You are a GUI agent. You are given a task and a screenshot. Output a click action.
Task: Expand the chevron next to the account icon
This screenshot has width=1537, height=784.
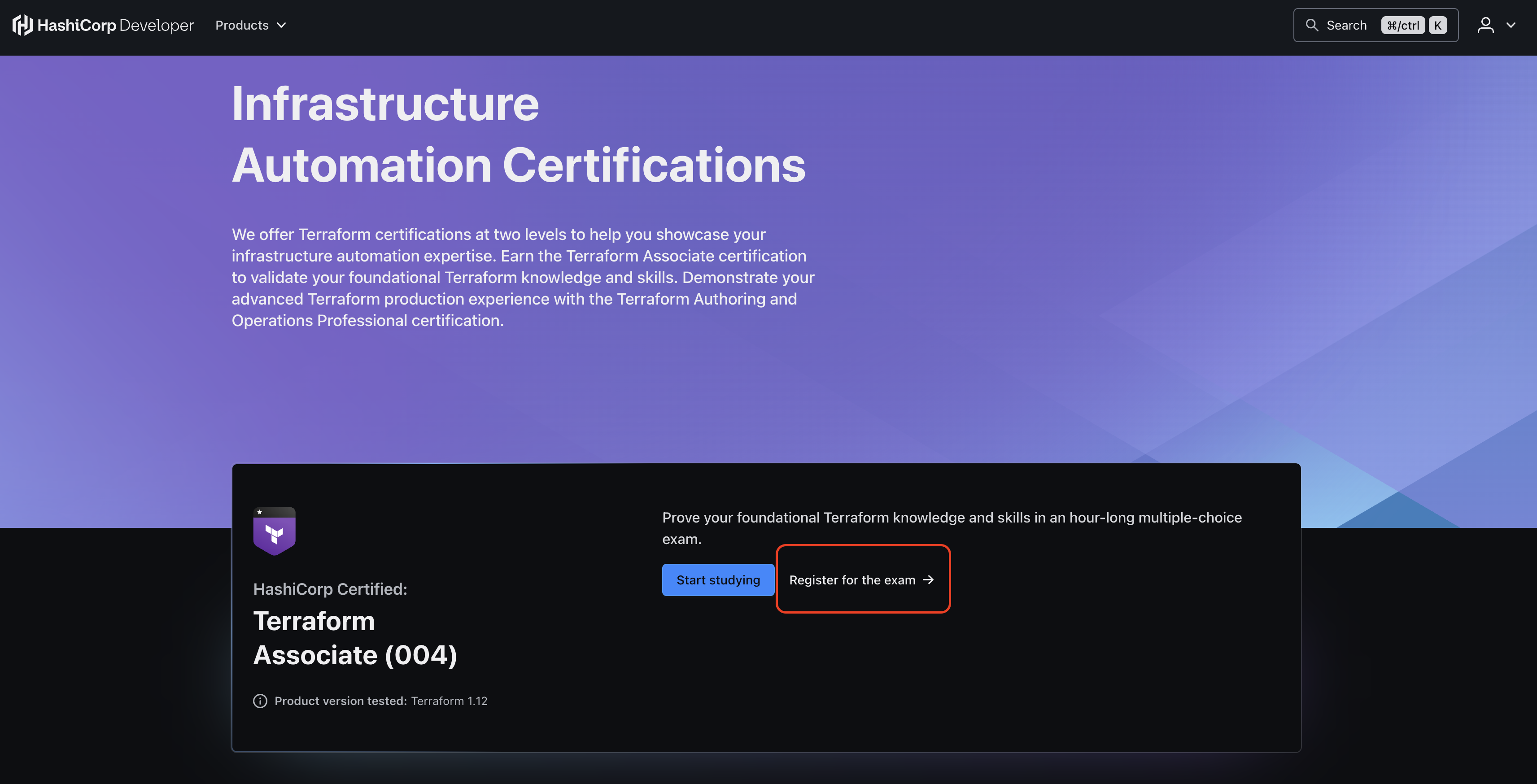1511,25
